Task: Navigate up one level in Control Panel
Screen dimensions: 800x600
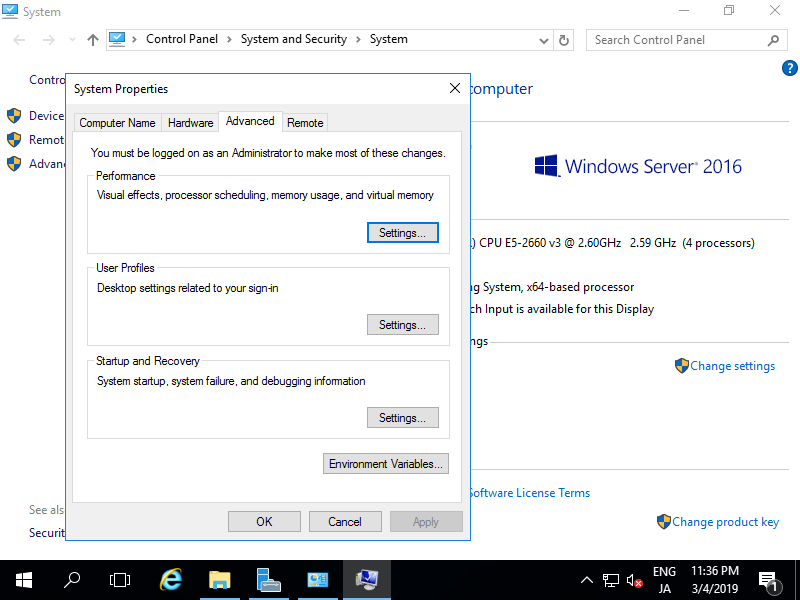Action: pos(91,40)
